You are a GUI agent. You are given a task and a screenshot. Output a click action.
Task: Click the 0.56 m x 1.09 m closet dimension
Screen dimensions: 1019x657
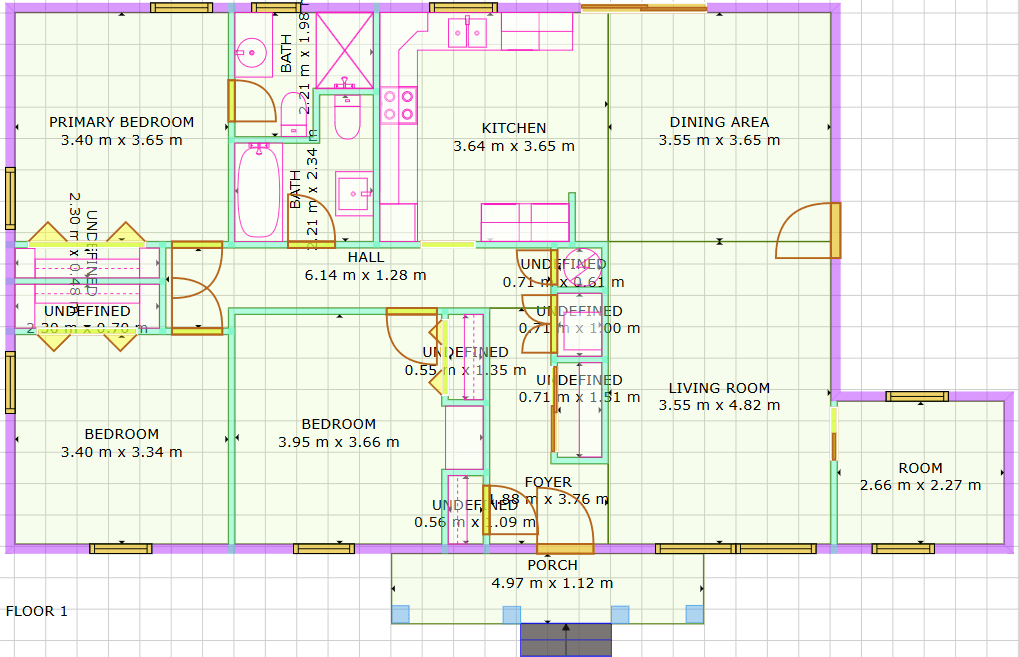tap(475, 522)
